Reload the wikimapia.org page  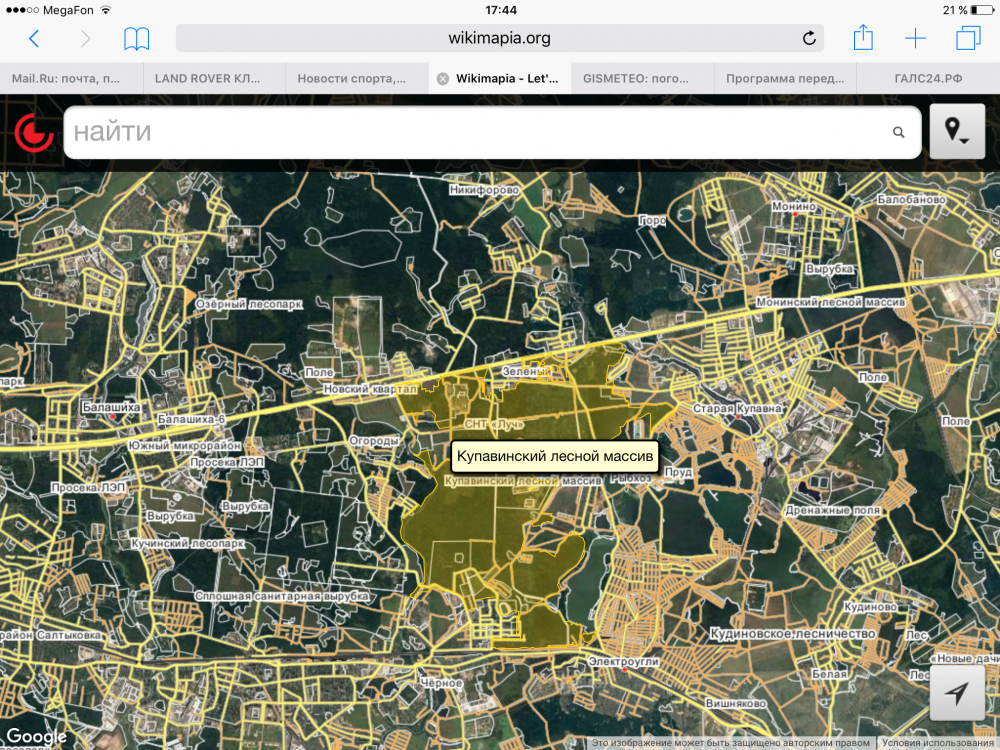pos(808,39)
